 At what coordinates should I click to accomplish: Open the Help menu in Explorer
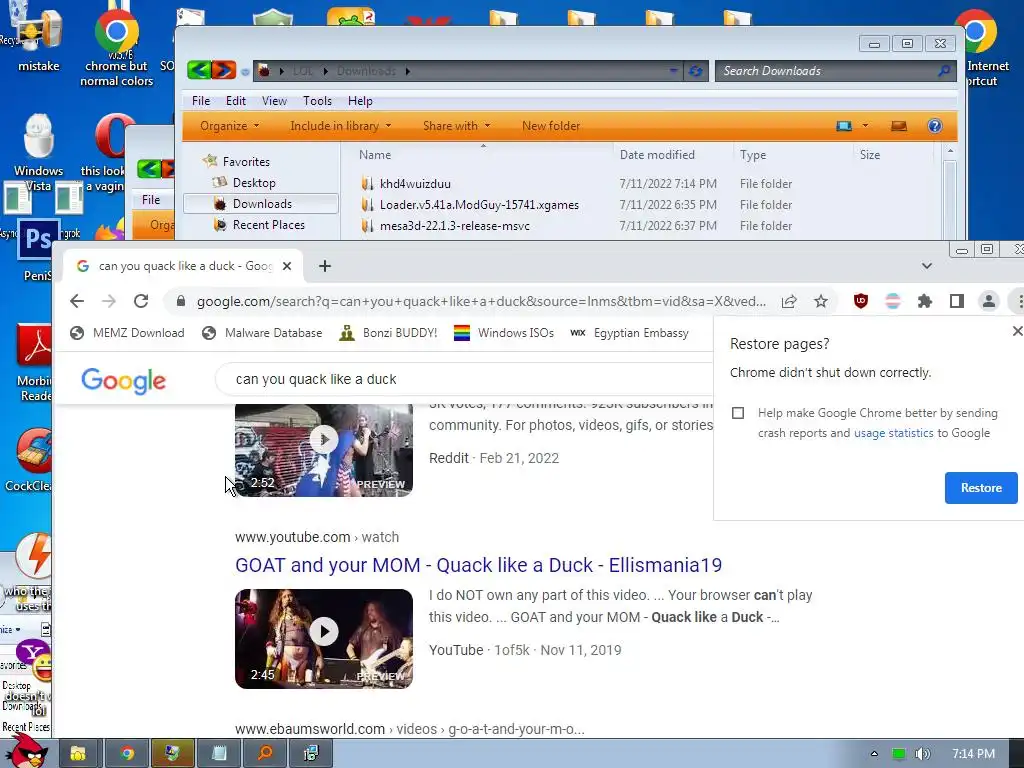pyautogui.click(x=360, y=101)
